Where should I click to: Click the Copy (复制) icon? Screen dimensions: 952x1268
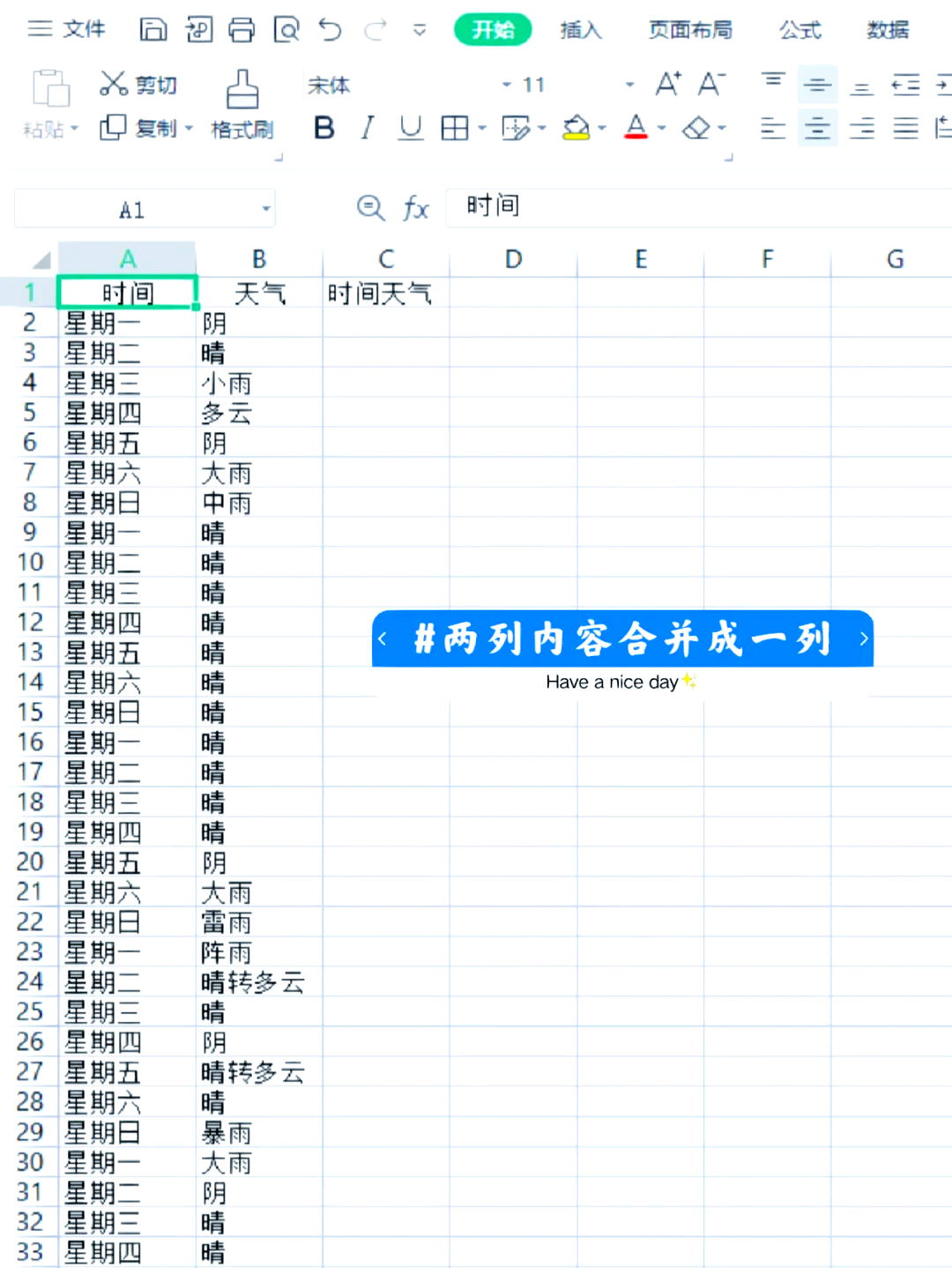(x=113, y=128)
